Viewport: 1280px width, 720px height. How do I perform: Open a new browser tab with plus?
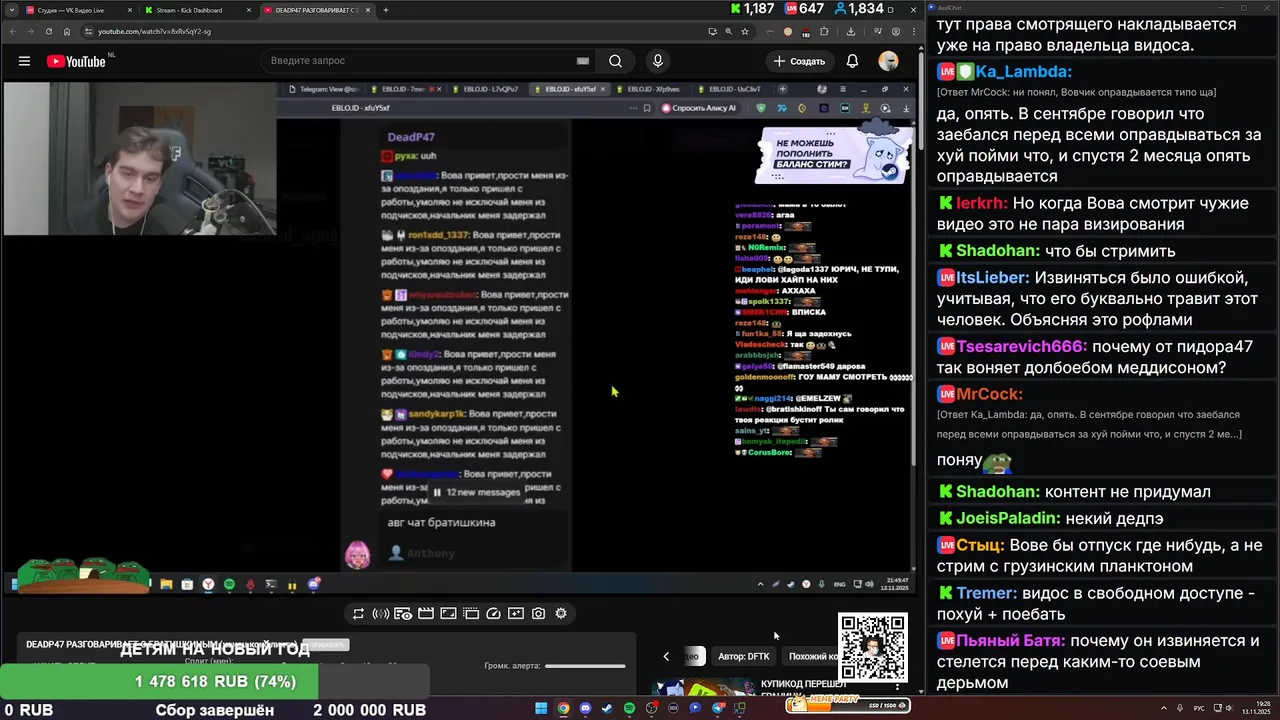[386, 10]
